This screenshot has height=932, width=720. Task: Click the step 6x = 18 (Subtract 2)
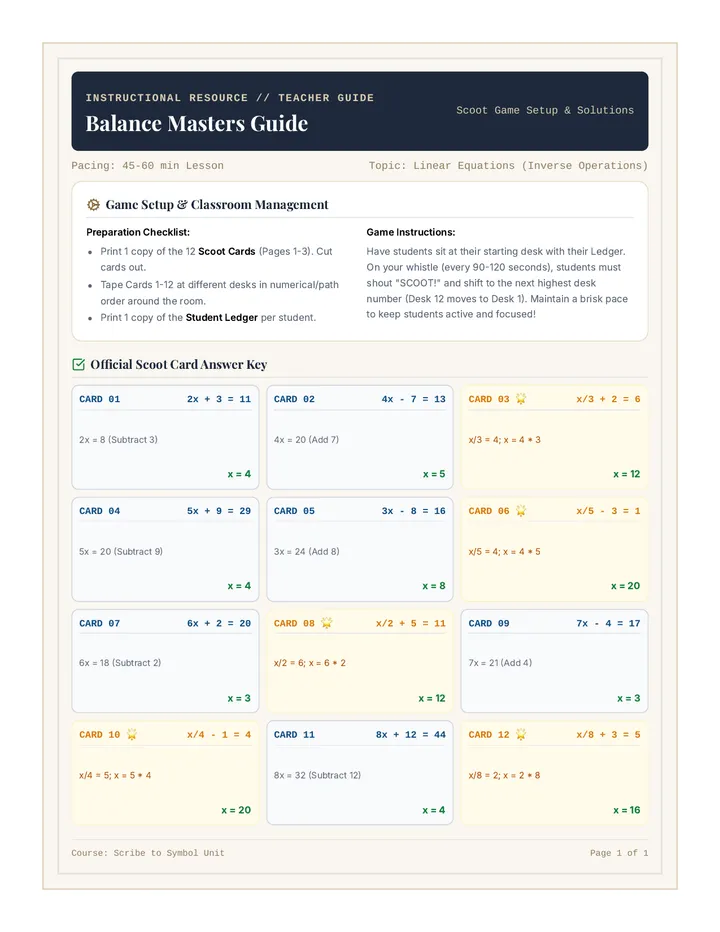tap(120, 663)
